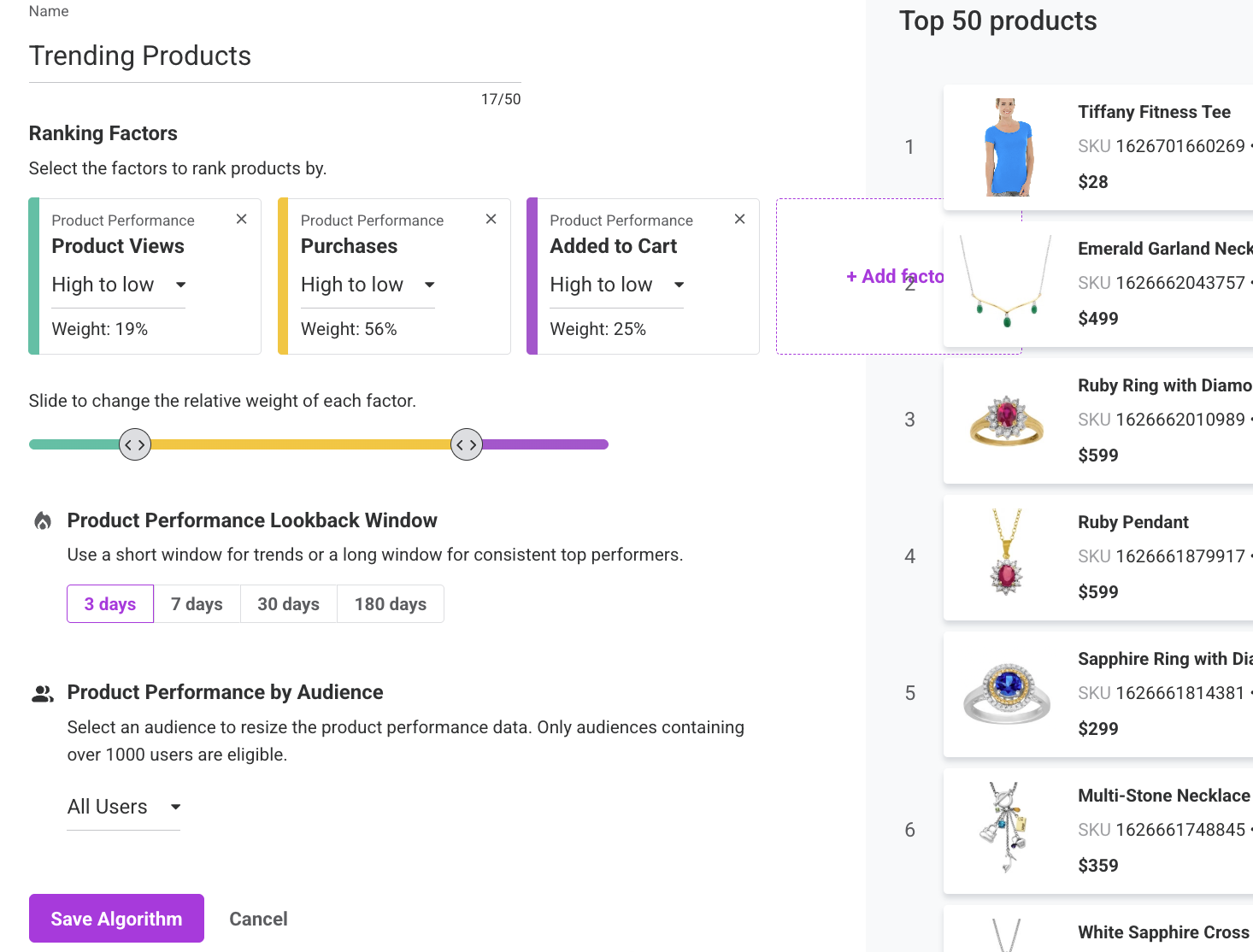Select the 3 days lookback window
Viewport: 1253px width, 952px height.
pos(110,604)
